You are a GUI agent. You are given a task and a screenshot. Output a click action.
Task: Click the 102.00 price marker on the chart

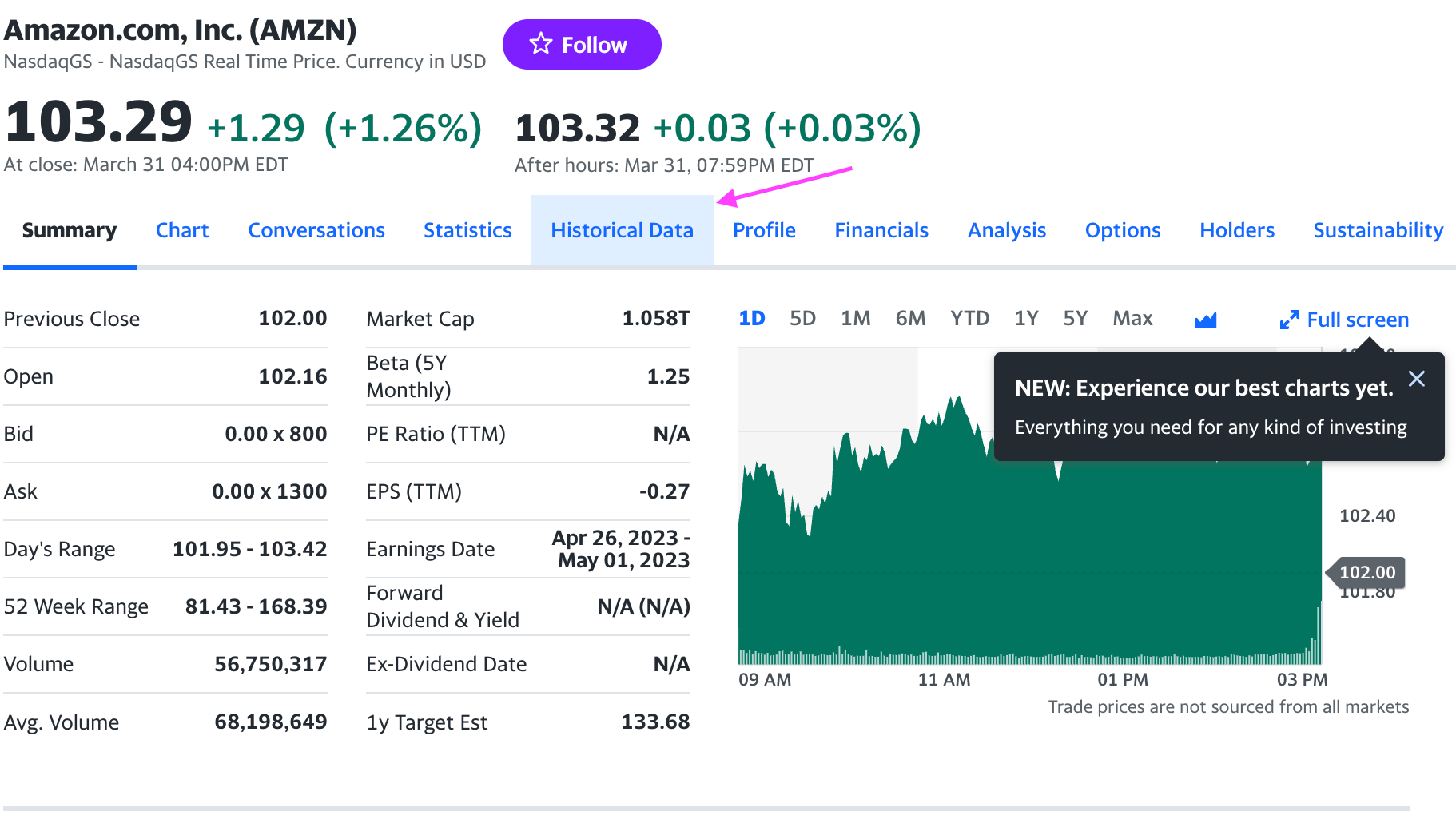click(1368, 572)
